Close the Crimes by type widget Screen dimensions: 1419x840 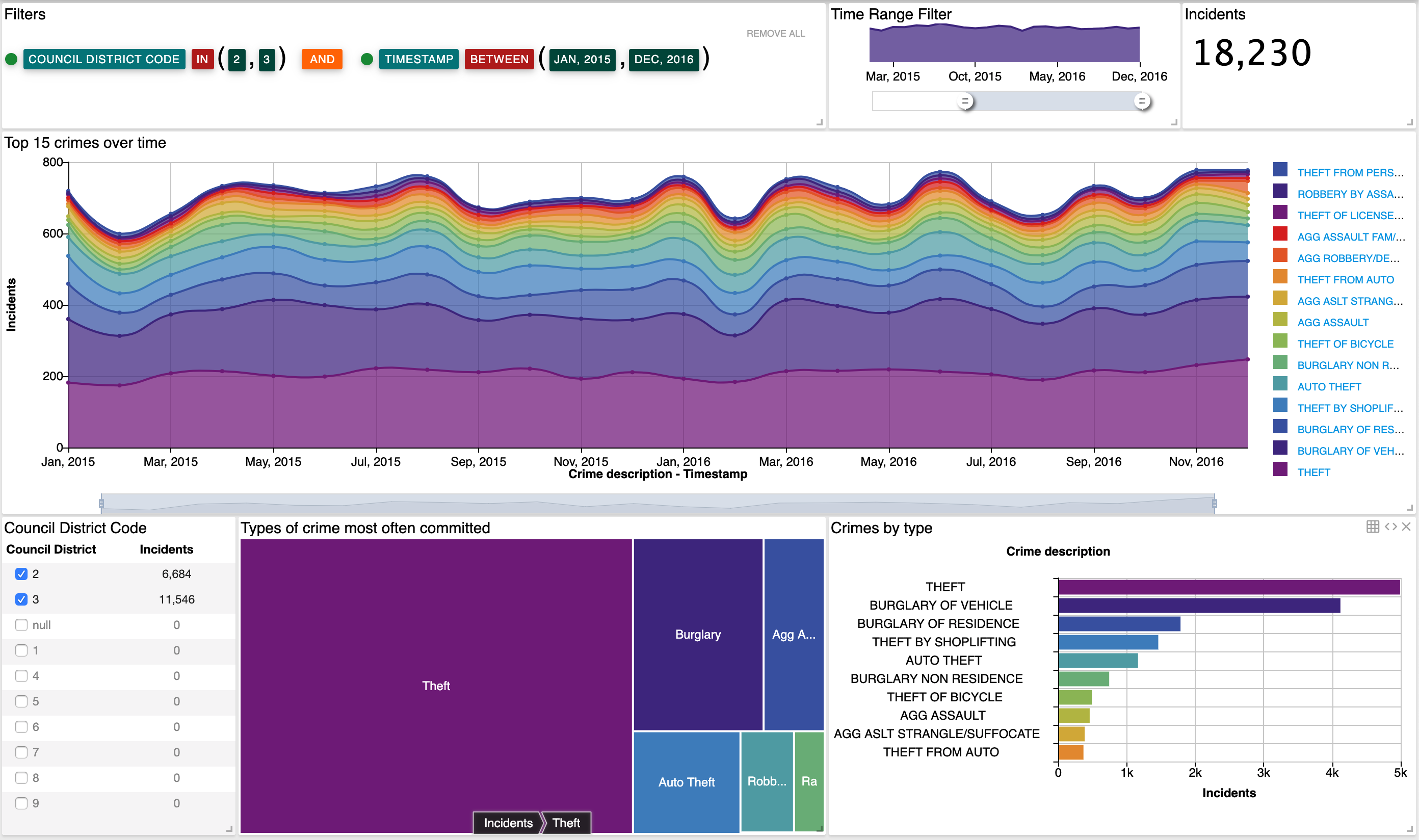(1406, 527)
